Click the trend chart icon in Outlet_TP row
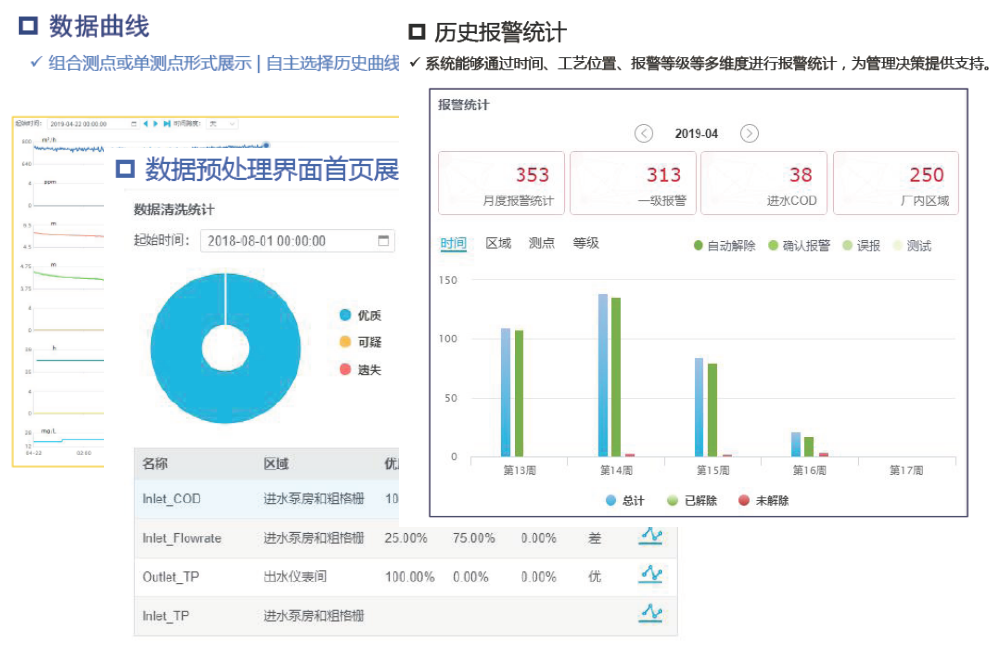 pos(651,575)
